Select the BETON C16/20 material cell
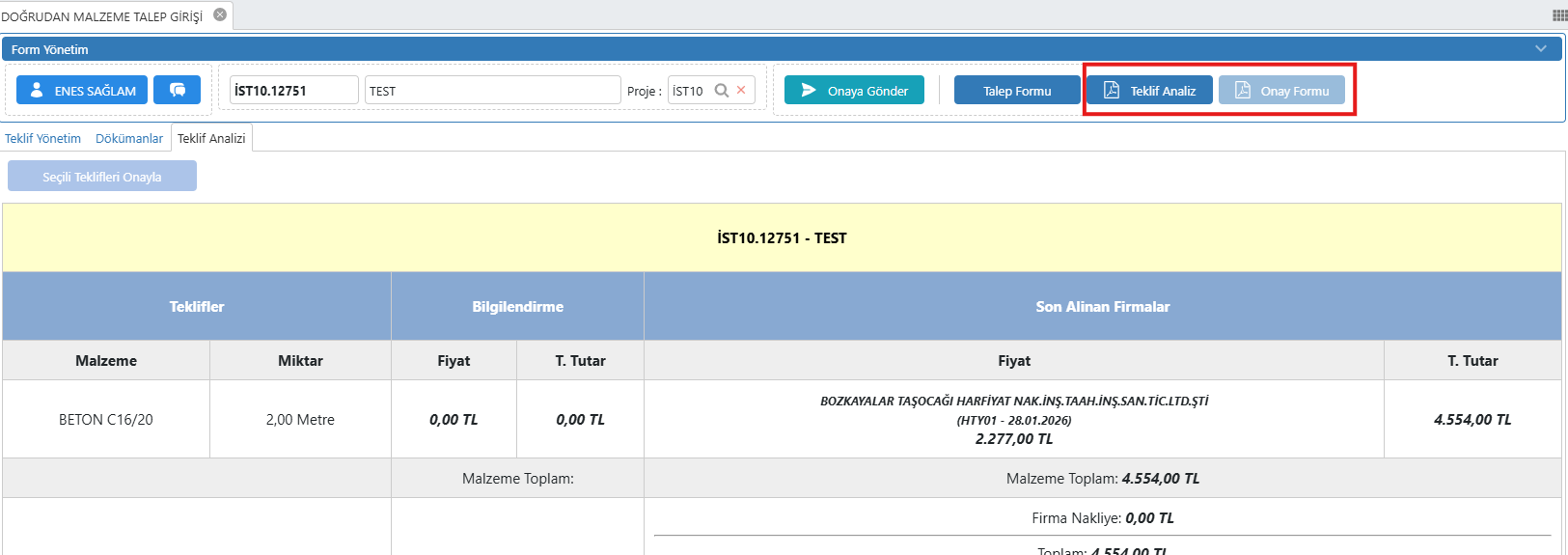This screenshot has width=1568, height=555. pos(106,420)
